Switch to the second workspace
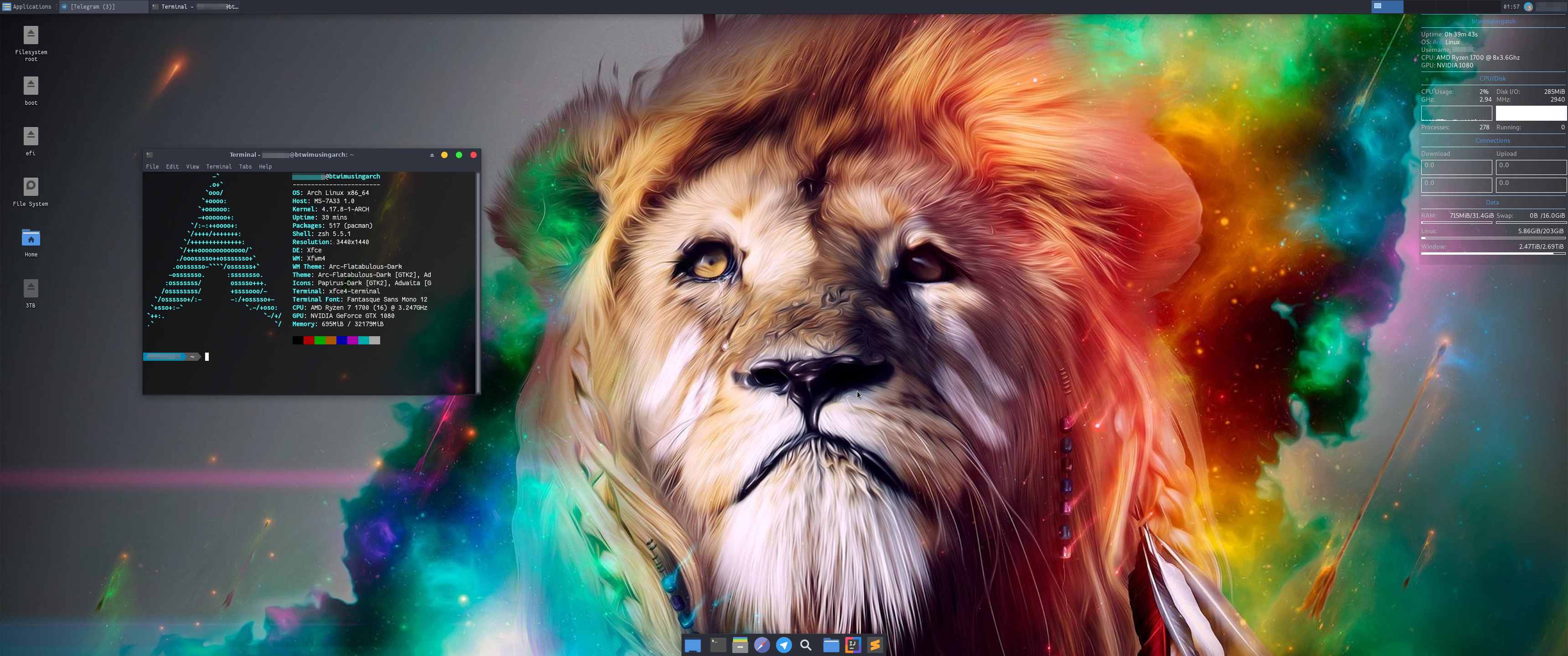 click(1419, 7)
